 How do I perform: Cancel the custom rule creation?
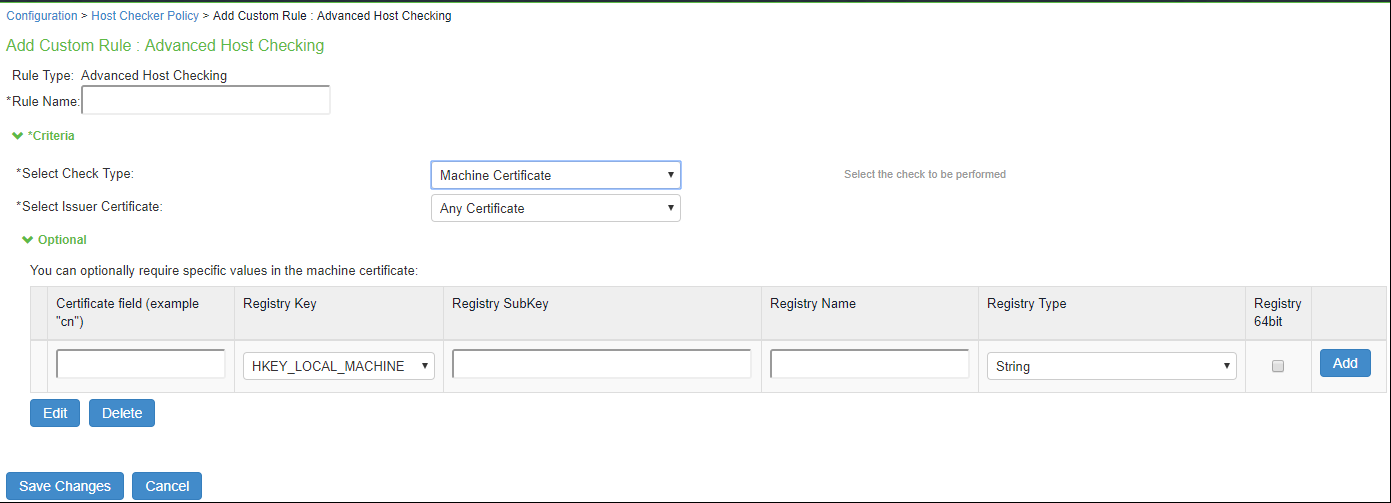(x=167, y=486)
